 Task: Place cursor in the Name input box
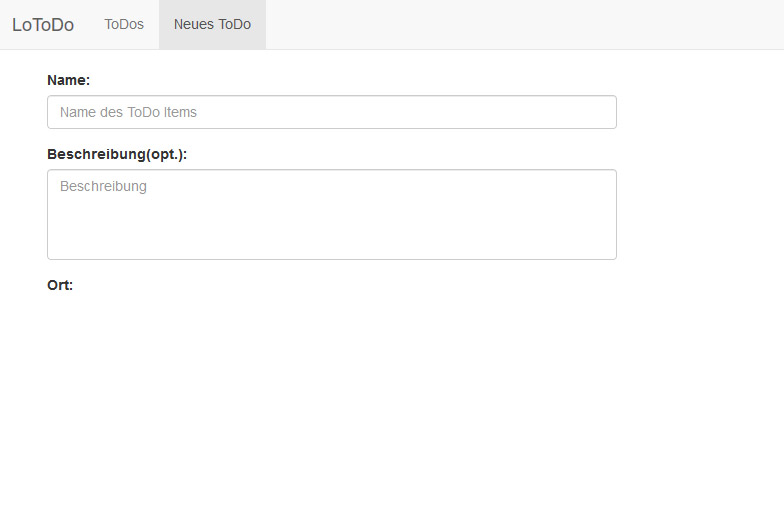point(332,112)
